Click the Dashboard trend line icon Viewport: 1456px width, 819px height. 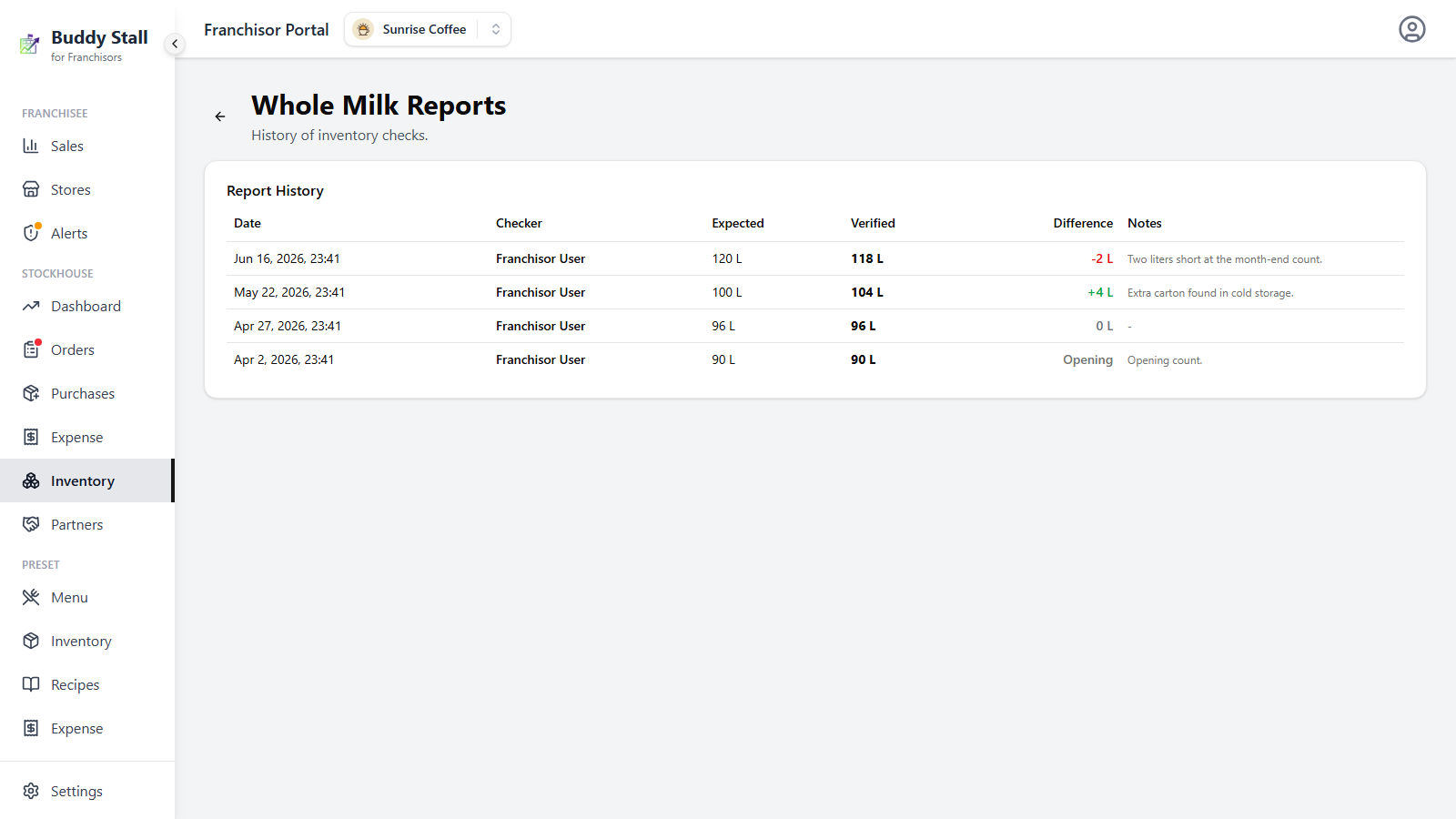(x=31, y=306)
